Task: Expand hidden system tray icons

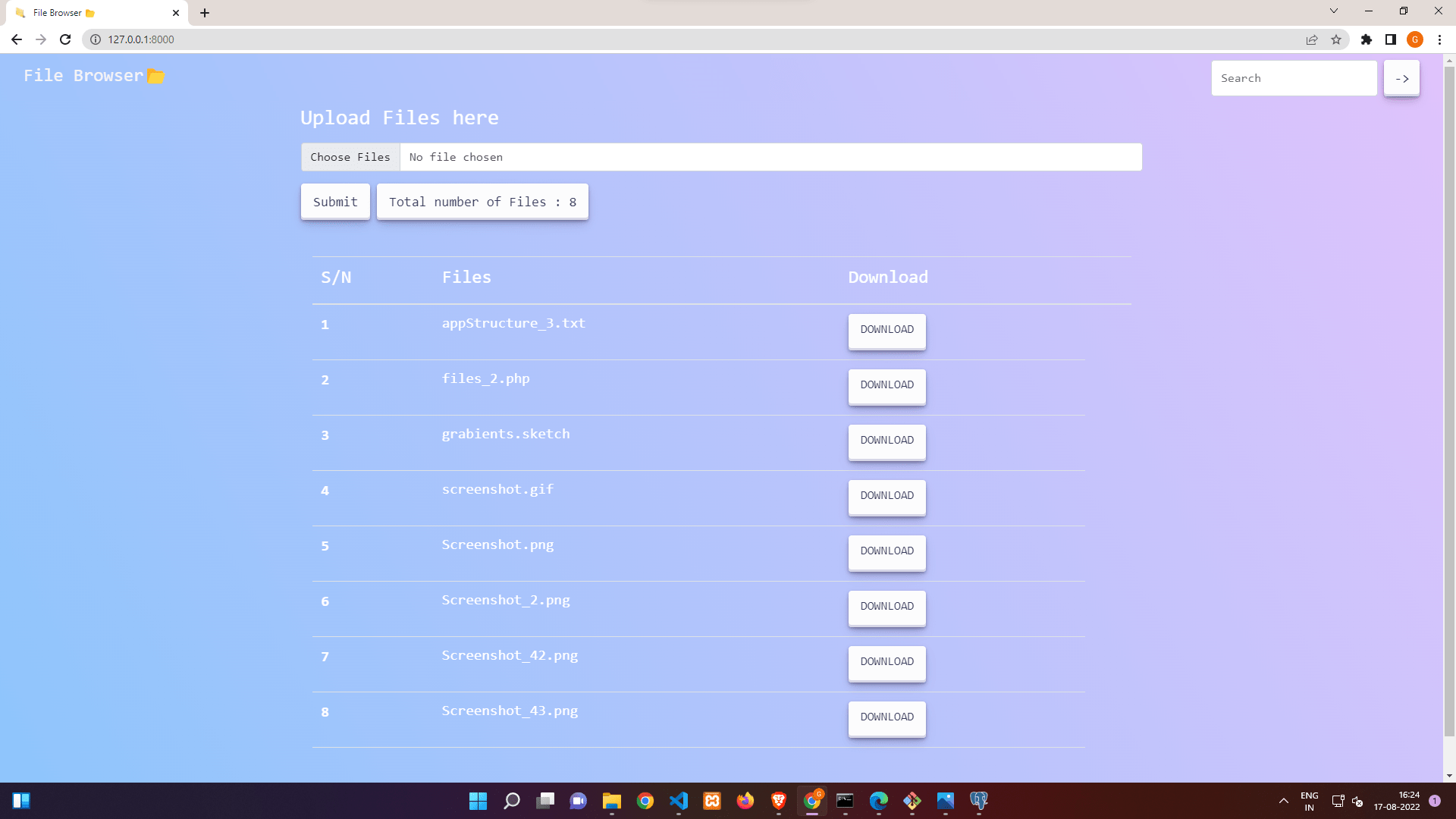Action: point(1283,801)
